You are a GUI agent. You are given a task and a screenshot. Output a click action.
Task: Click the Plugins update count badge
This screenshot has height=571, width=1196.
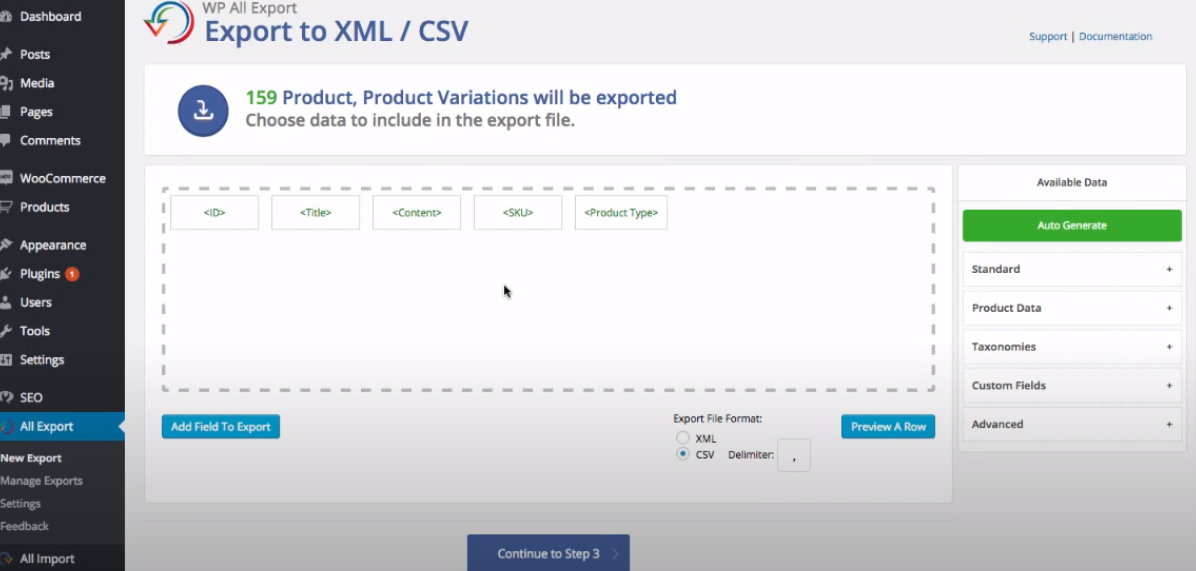72,274
